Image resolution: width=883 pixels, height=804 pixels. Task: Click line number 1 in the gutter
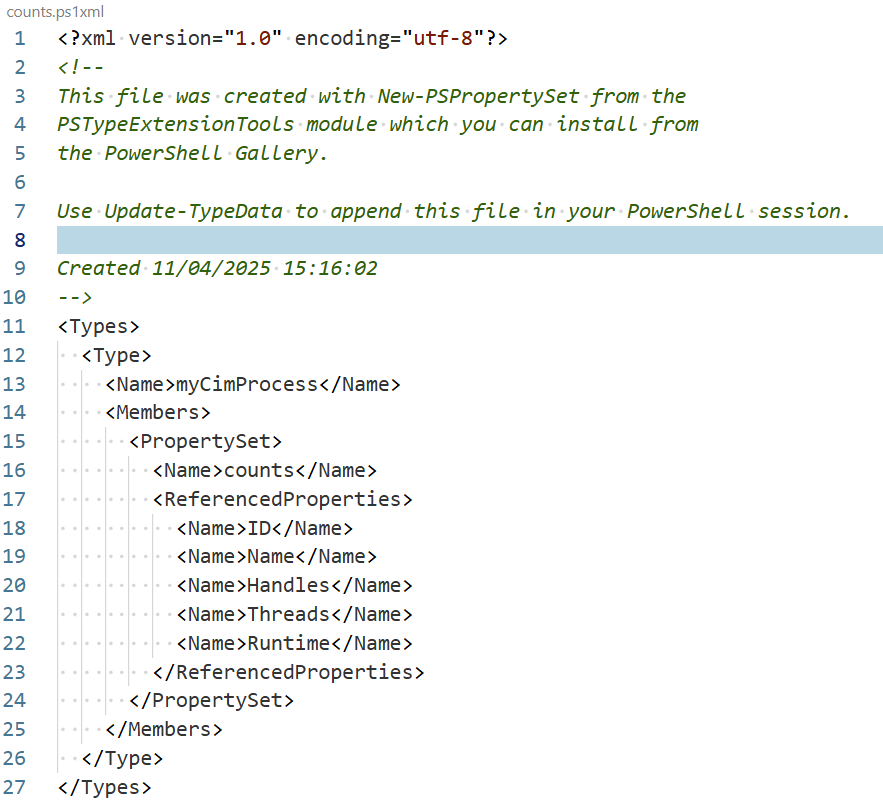20,39
